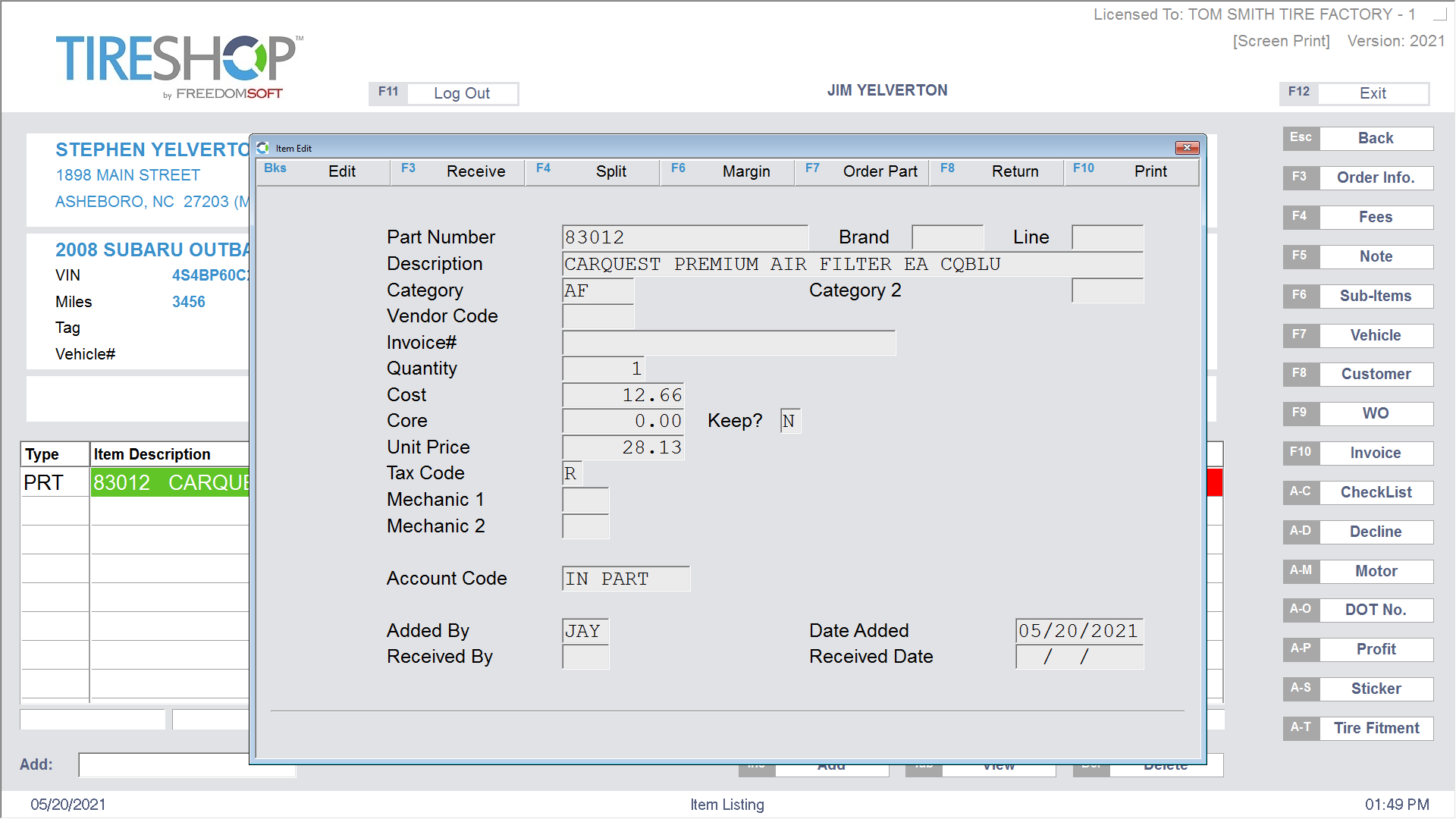The width and height of the screenshot is (1456, 819).
Task: Click Return in the Item Edit toolbar
Action: tap(997, 171)
